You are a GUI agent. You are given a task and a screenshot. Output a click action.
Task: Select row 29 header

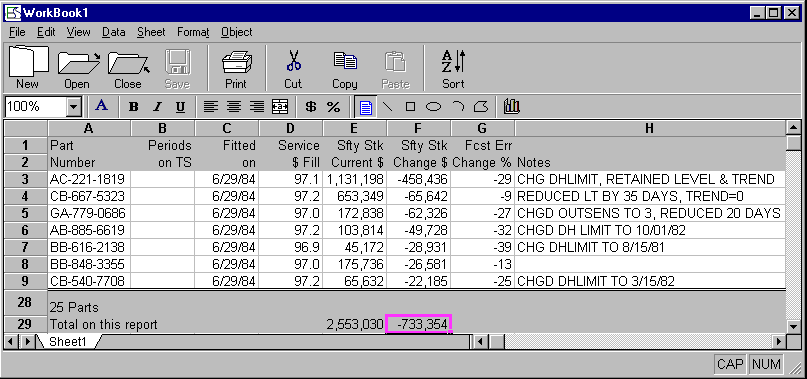25,324
